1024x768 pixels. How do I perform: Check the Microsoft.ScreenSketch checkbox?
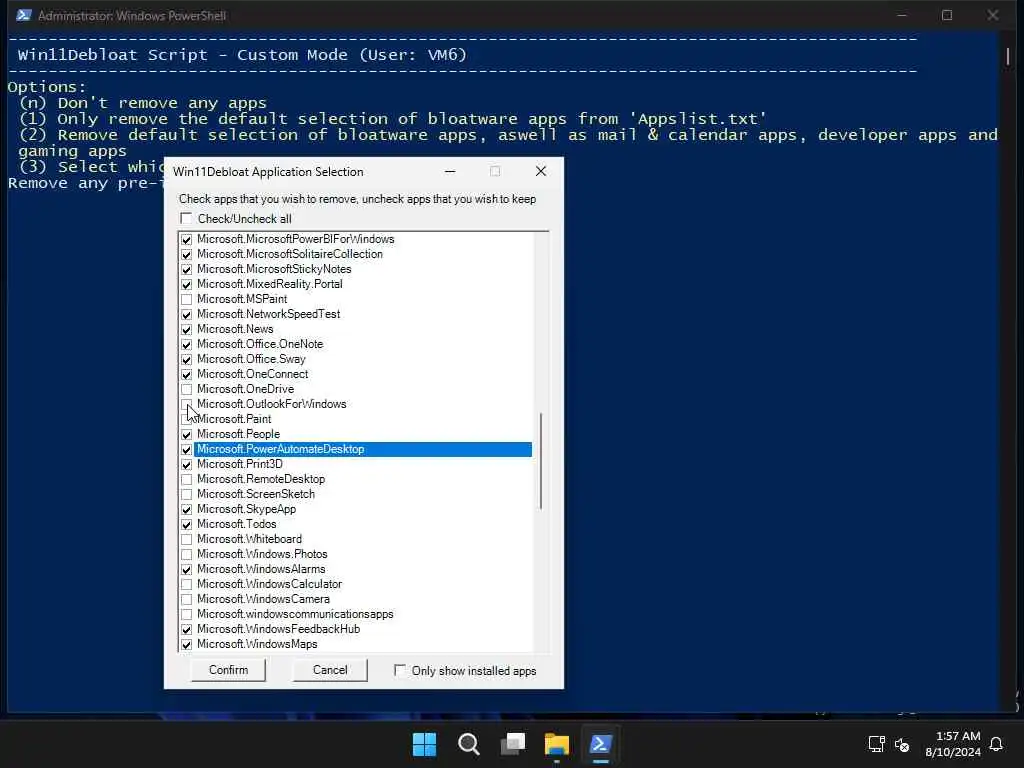point(186,495)
